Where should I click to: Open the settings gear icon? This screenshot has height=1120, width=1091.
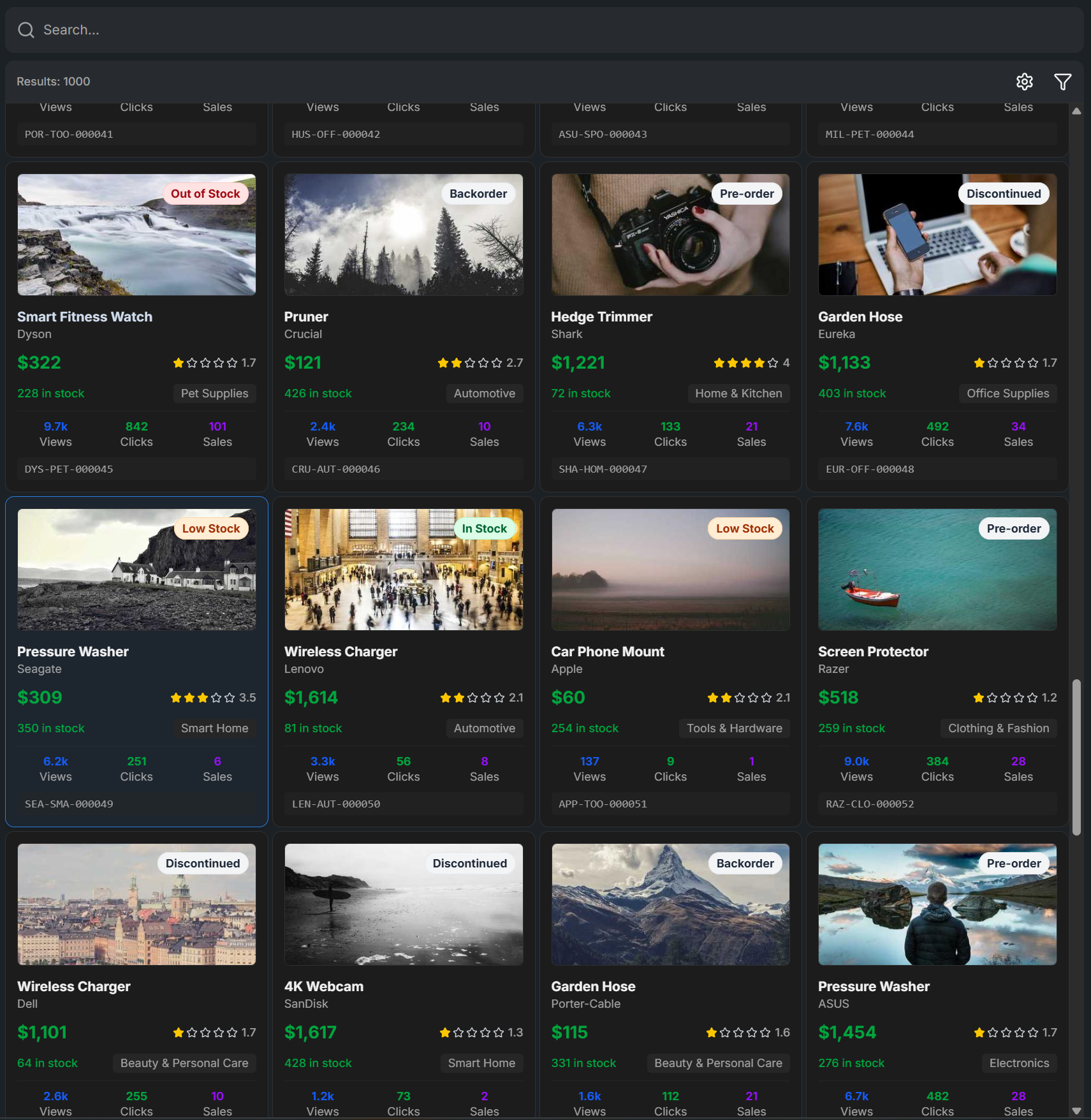tap(1024, 82)
